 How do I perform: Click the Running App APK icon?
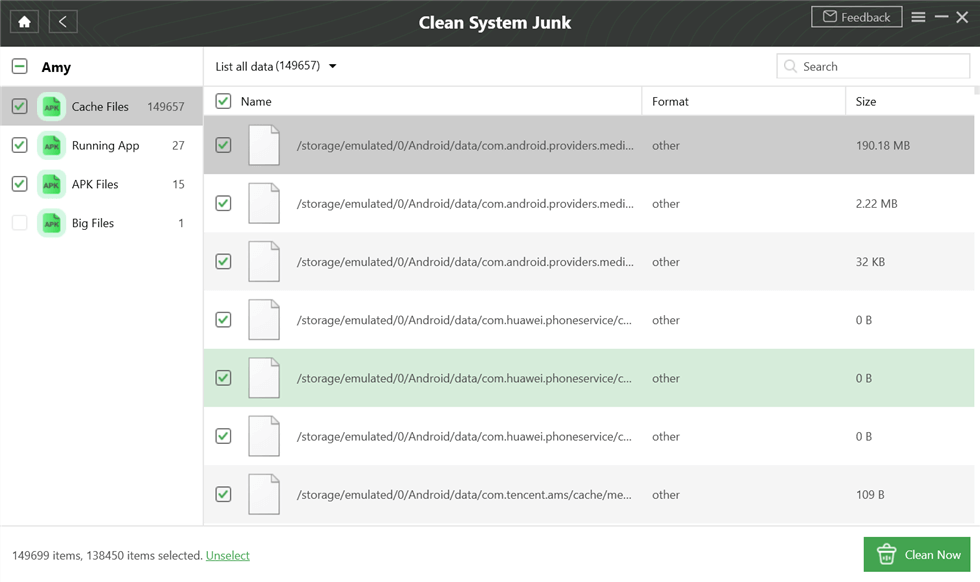click(x=51, y=146)
